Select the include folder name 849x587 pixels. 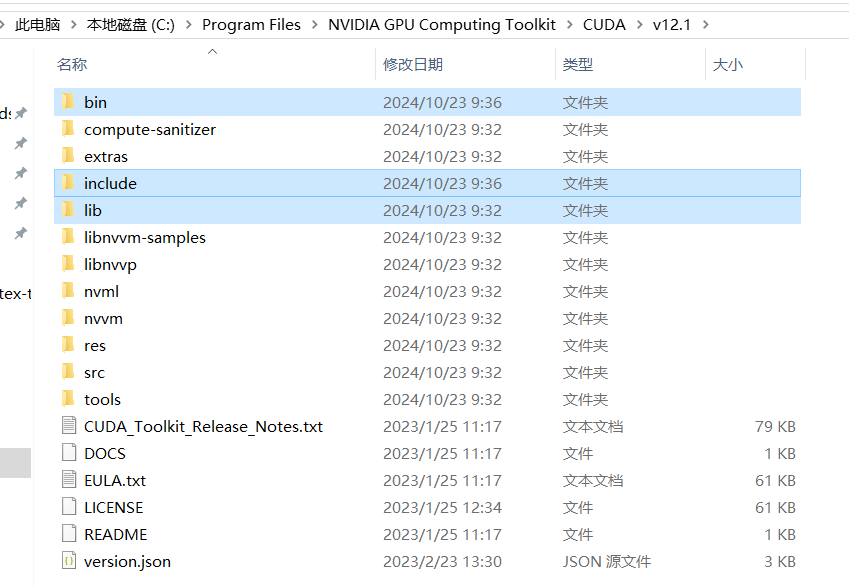[110, 184]
